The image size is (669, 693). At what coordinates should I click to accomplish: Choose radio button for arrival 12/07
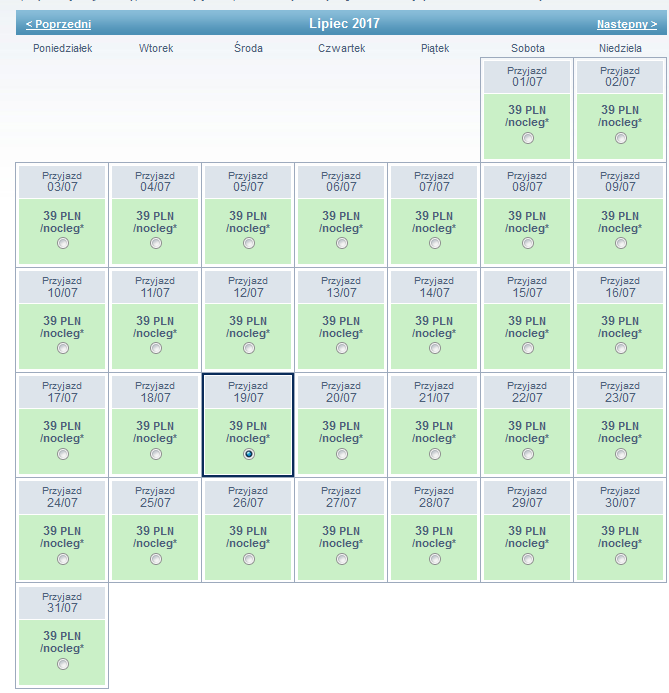click(249, 348)
